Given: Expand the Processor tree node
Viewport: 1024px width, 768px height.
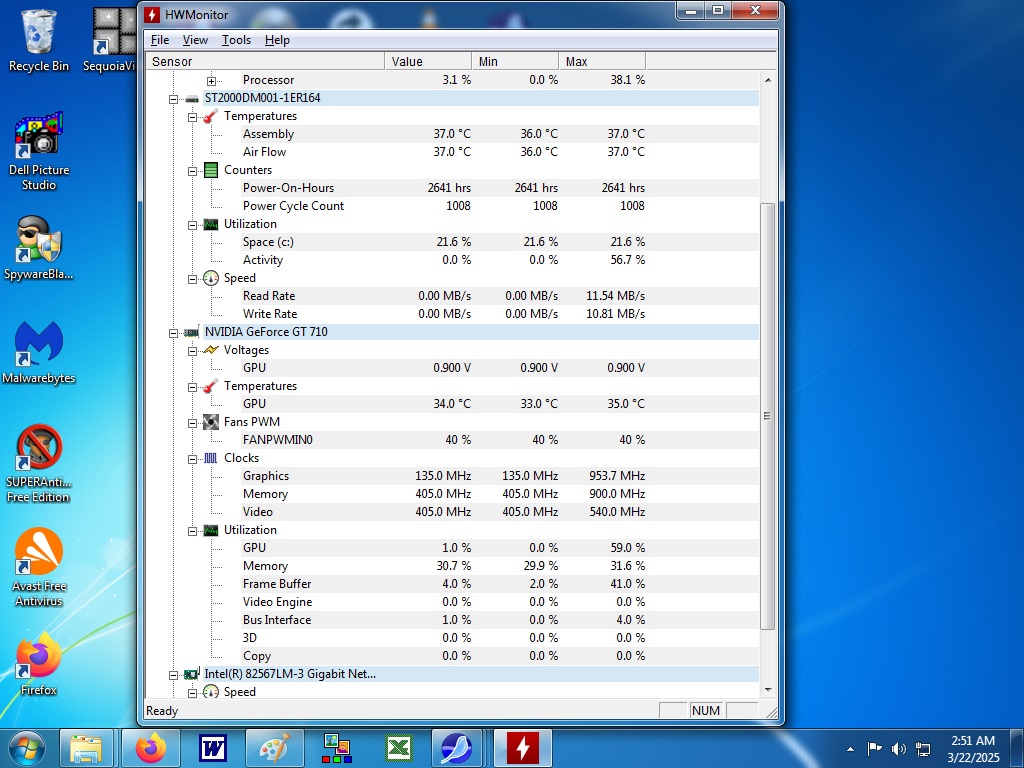Looking at the screenshot, I should [x=212, y=82].
